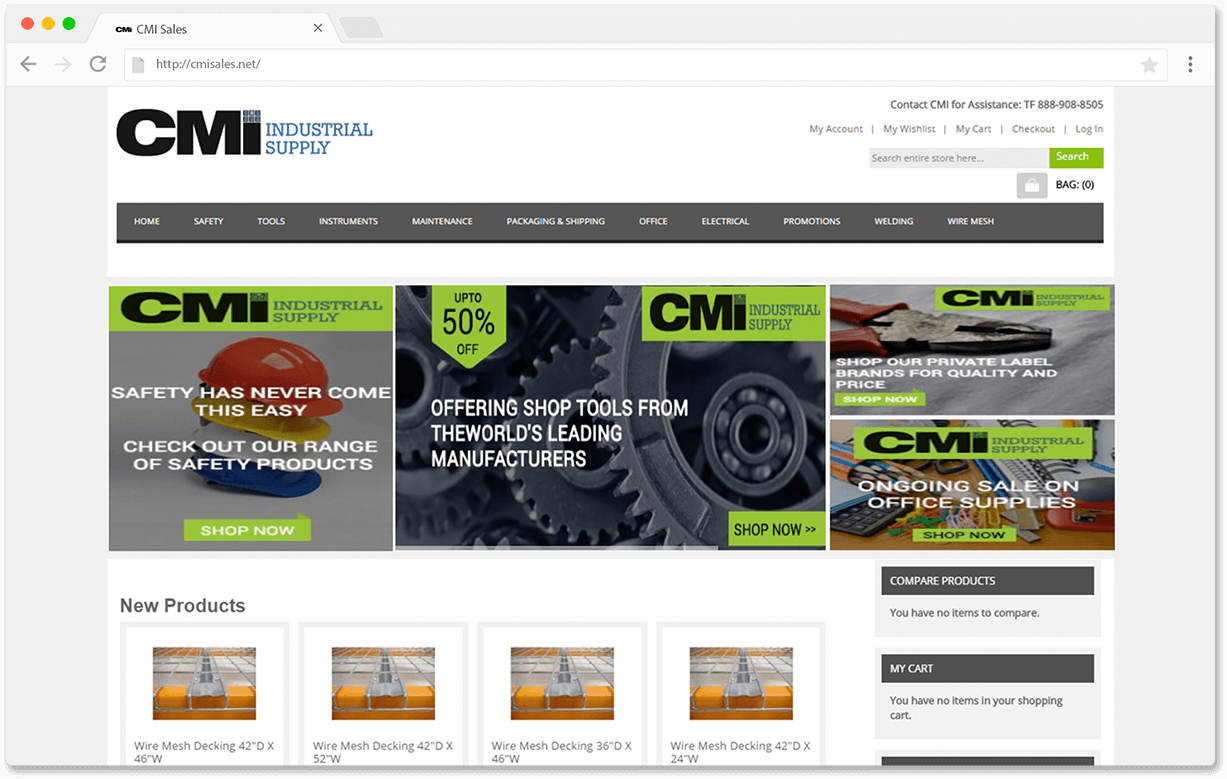Click the New Products heading
The width and height of the screenshot is (1227, 779).
click(182, 606)
